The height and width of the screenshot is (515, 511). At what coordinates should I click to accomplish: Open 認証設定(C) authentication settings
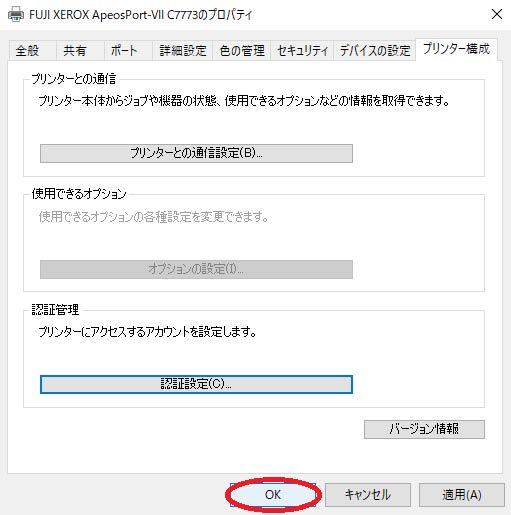(x=196, y=384)
